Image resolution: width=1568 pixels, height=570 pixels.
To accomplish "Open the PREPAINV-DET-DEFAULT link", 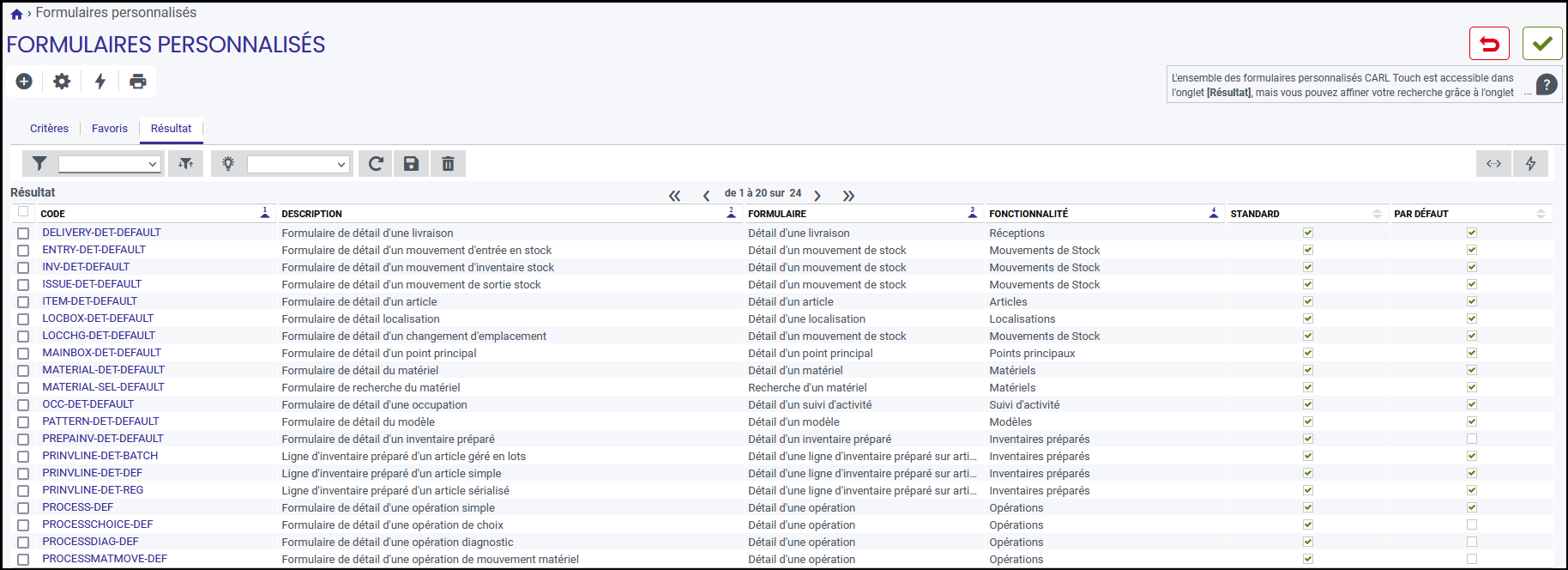I will click(103, 439).
